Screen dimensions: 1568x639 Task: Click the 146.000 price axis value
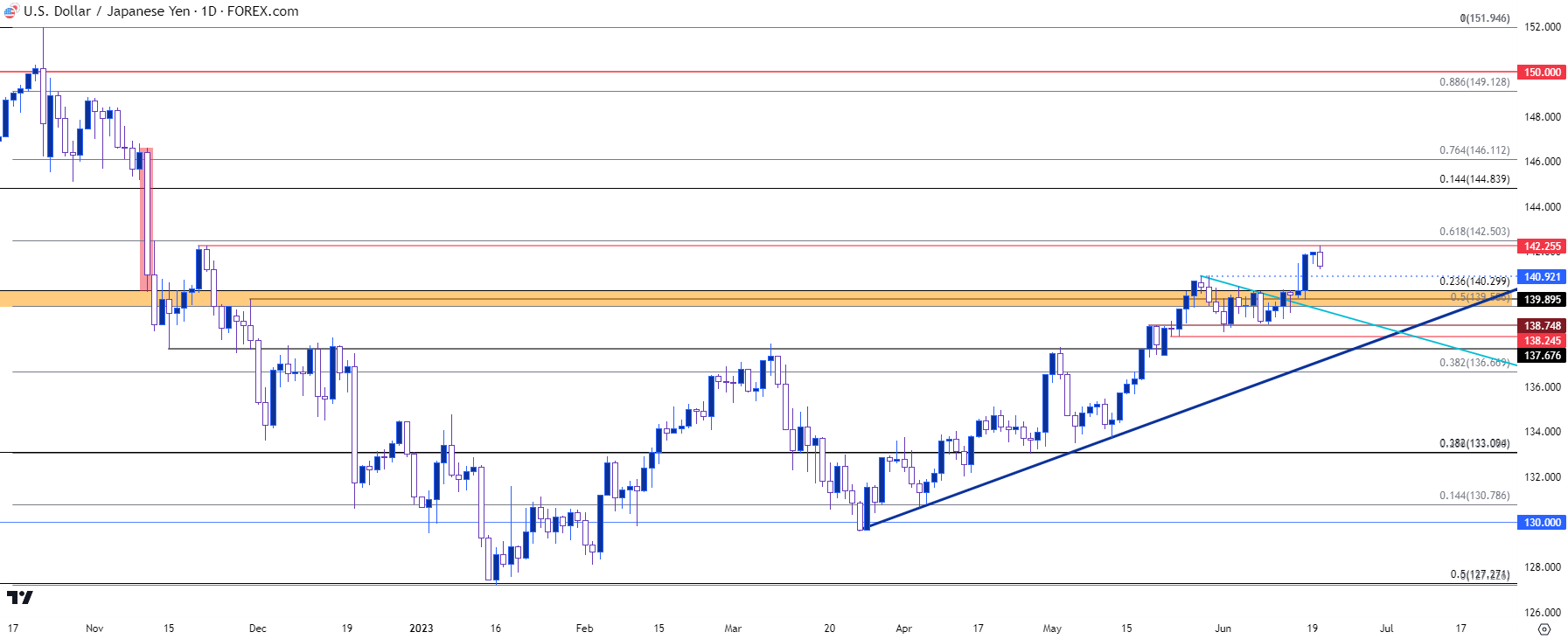point(1543,162)
